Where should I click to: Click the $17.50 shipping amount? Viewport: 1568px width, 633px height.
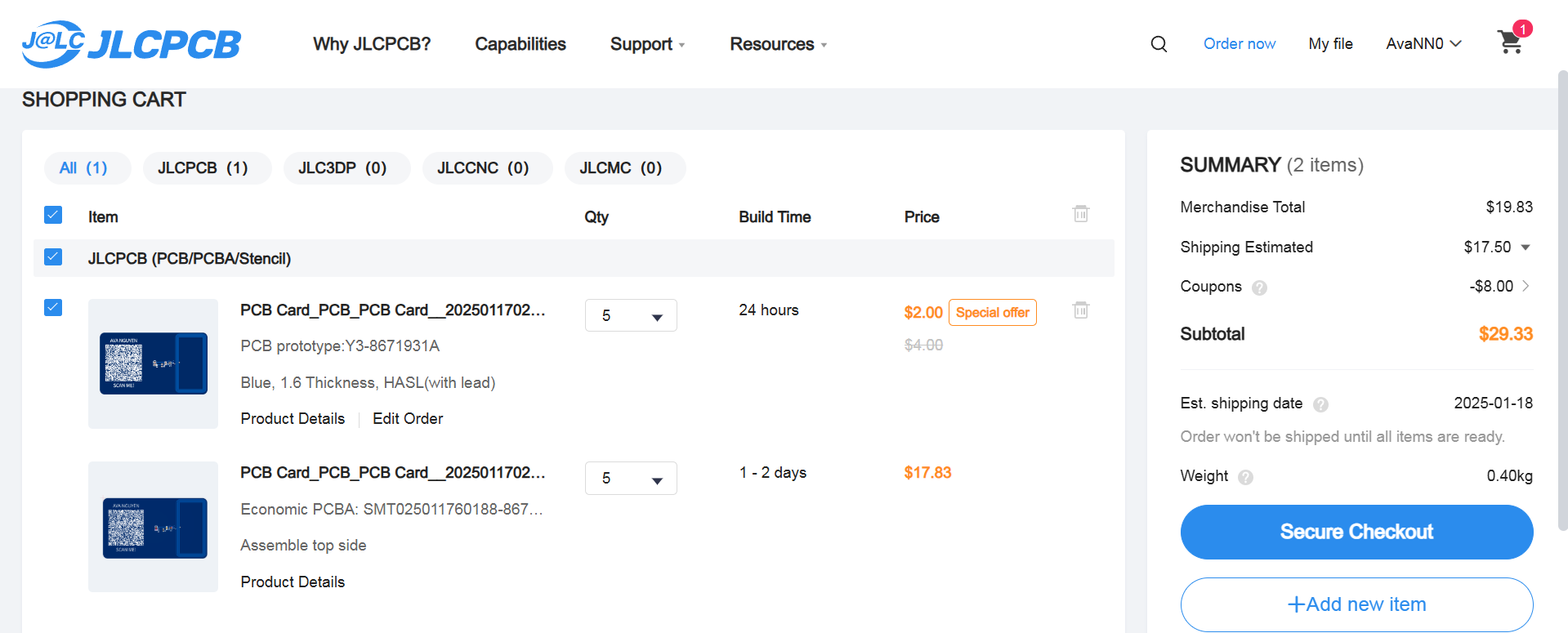click(1487, 247)
